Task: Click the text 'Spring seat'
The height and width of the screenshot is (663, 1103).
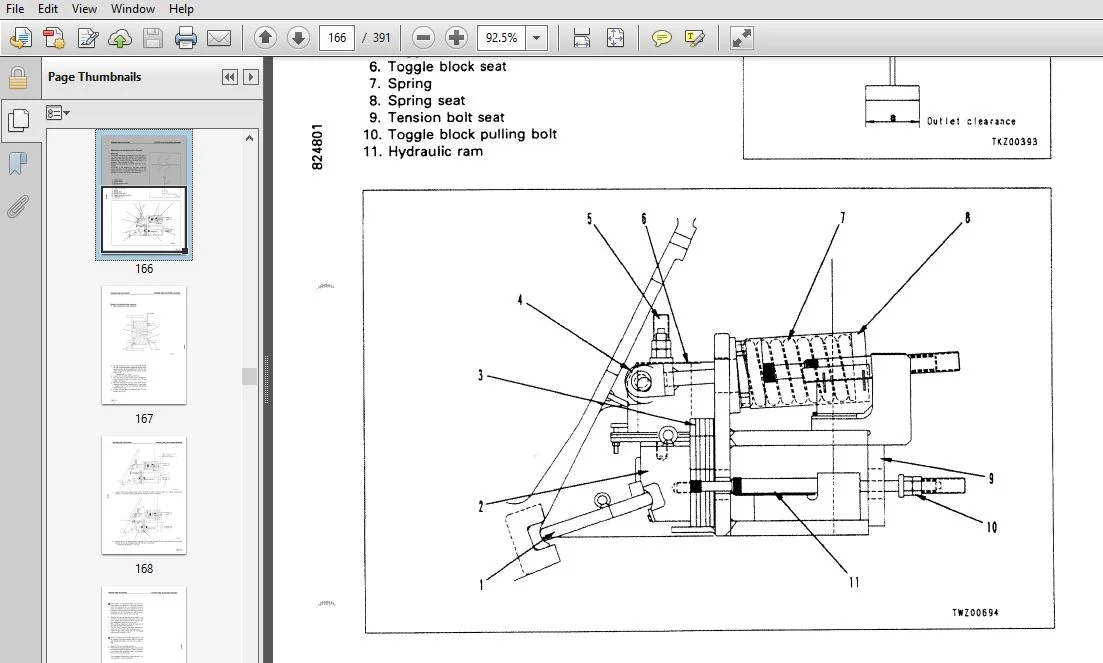Action: (x=426, y=101)
